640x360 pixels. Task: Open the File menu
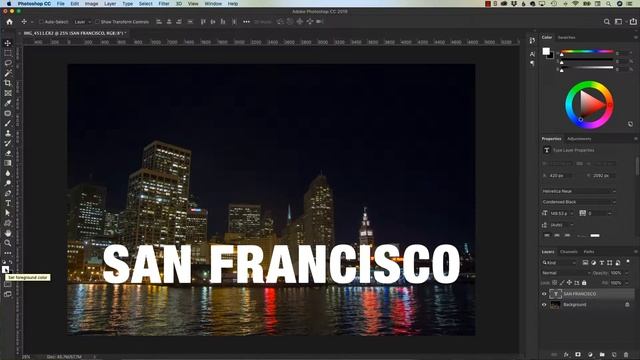click(60, 4)
